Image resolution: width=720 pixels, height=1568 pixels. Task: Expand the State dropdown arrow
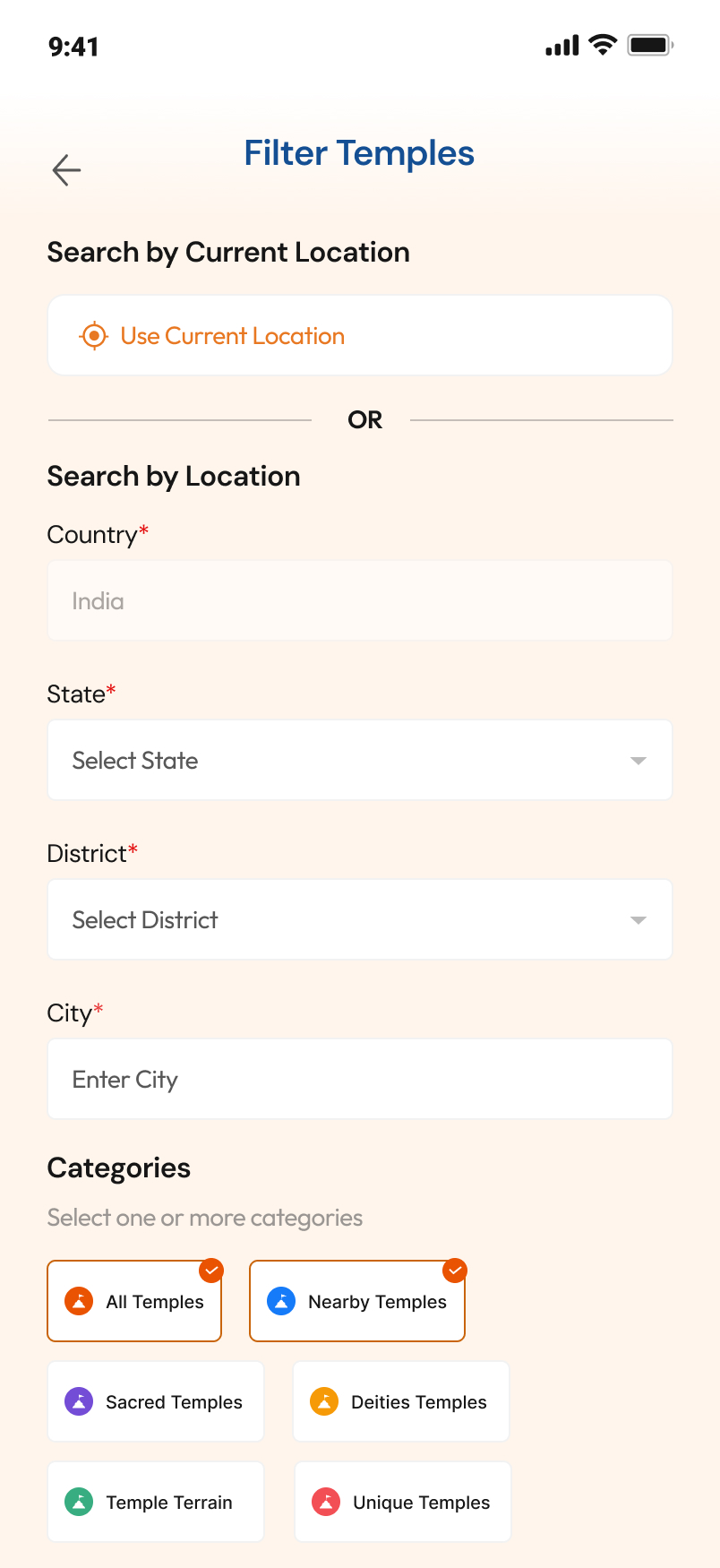click(x=639, y=761)
